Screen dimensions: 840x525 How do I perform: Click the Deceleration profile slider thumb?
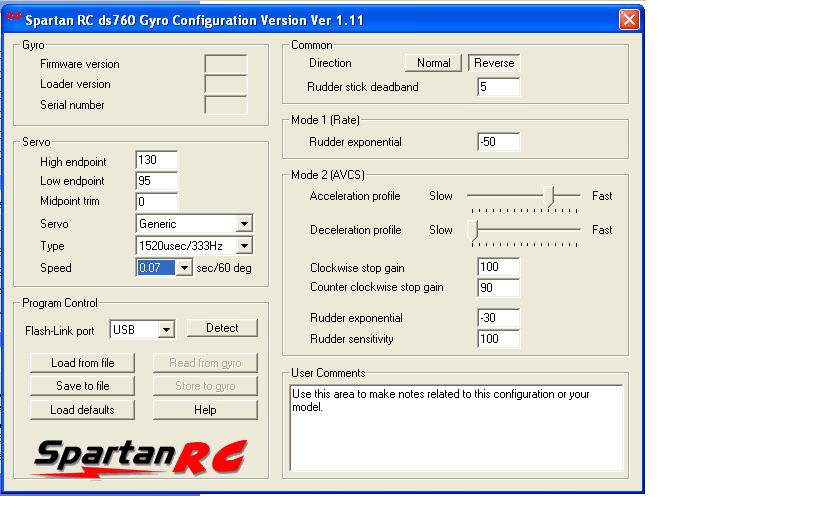click(473, 230)
